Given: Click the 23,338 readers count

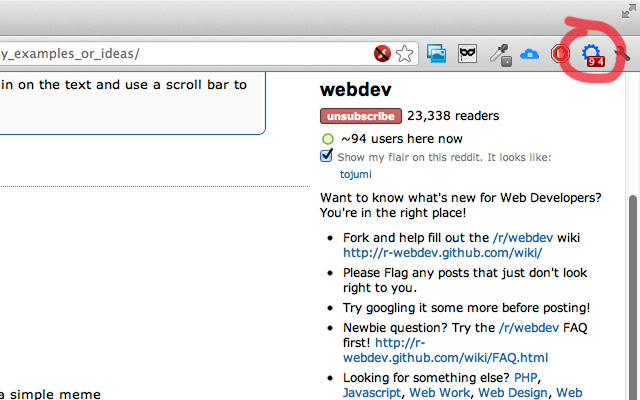Looking at the screenshot, I should pyautogui.click(x=453, y=116).
